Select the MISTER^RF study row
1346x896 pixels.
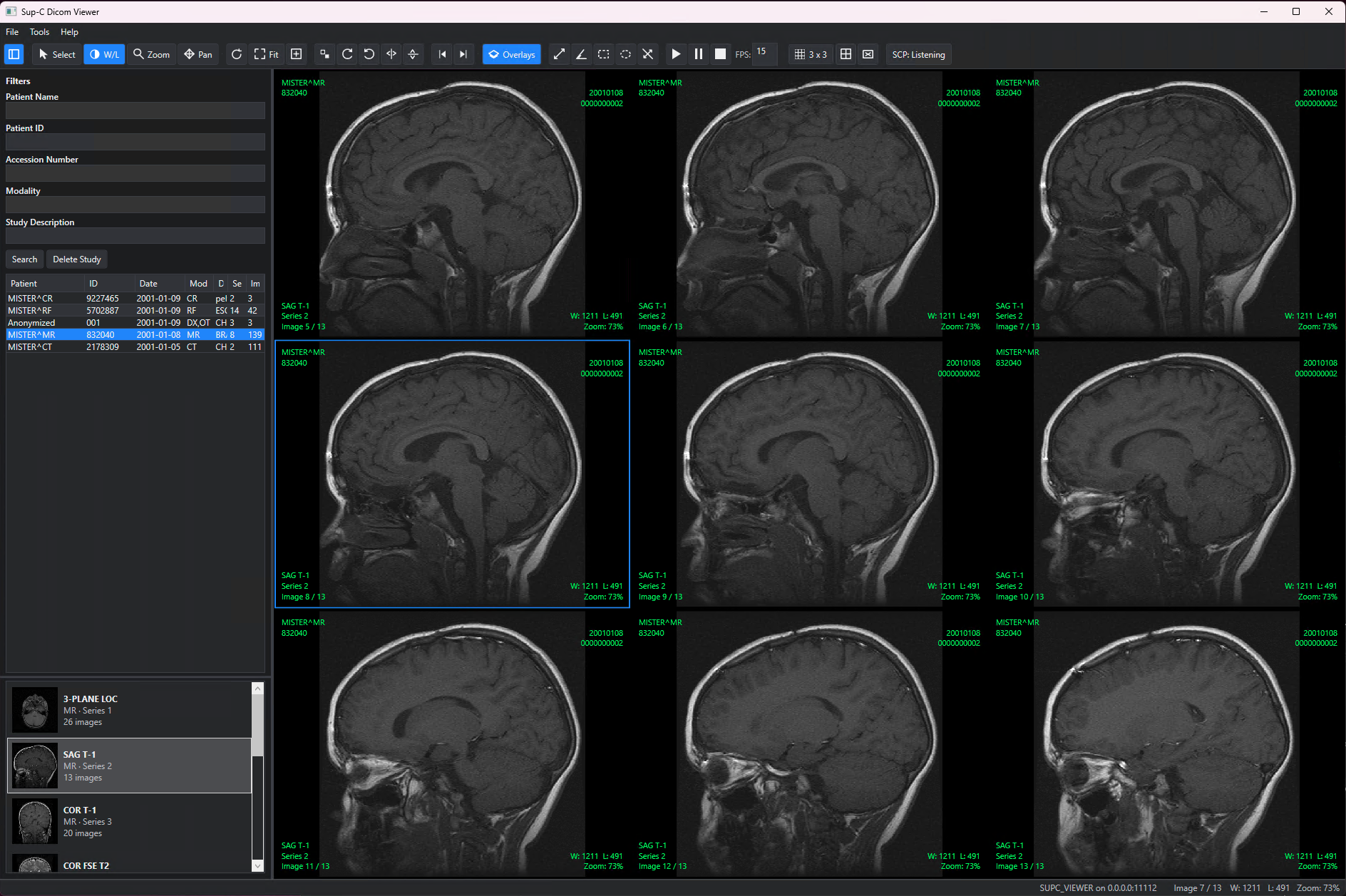135,311
